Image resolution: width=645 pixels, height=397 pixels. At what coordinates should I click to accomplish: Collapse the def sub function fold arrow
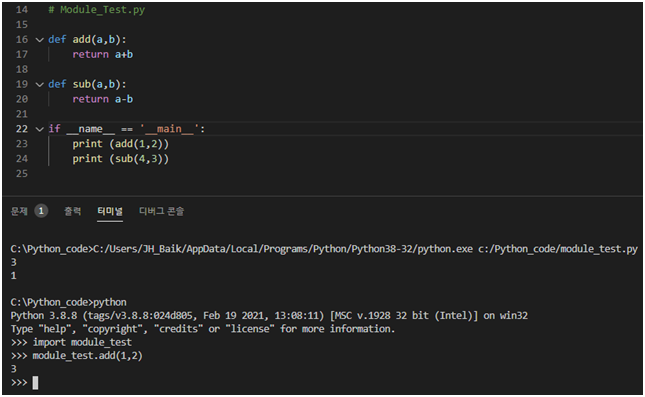[x=39, y=85]
